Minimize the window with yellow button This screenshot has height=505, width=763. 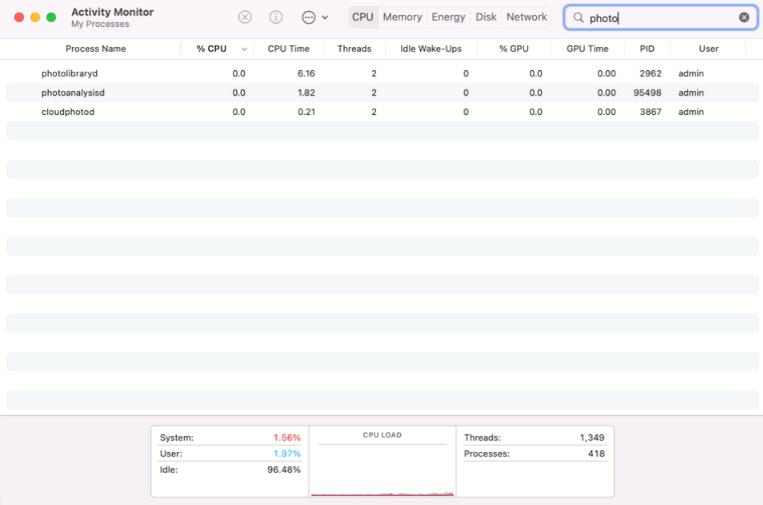(x=35, y=18)
